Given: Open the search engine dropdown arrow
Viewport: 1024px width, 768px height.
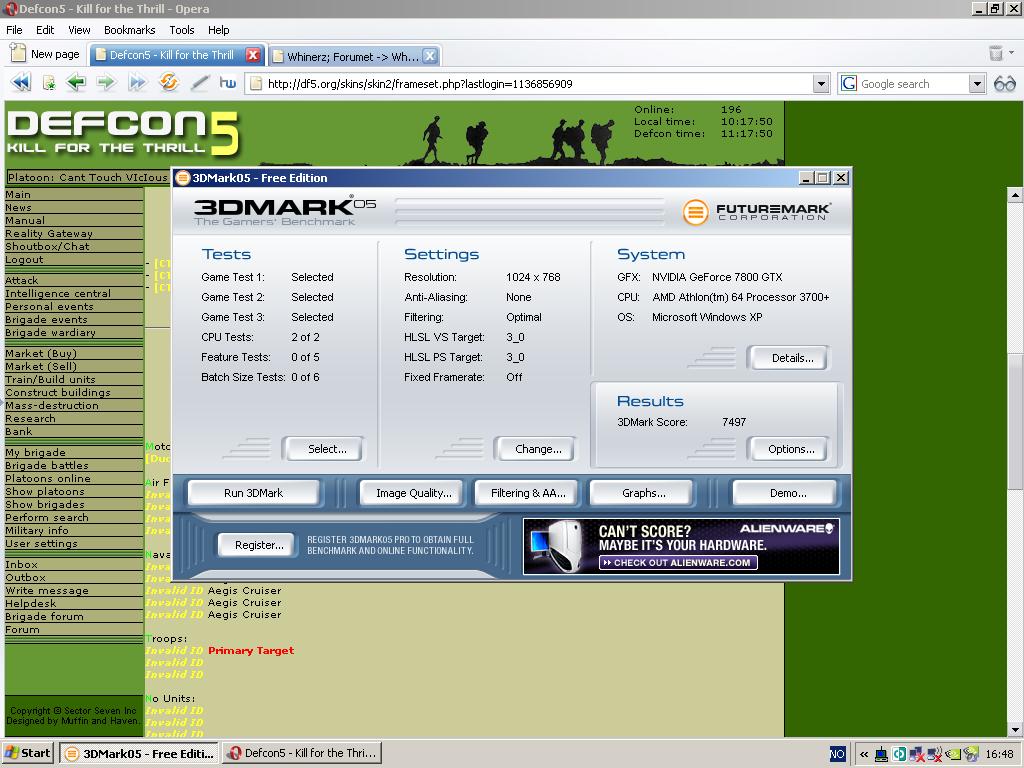Looking at the screenshot, I should point(976,84).
